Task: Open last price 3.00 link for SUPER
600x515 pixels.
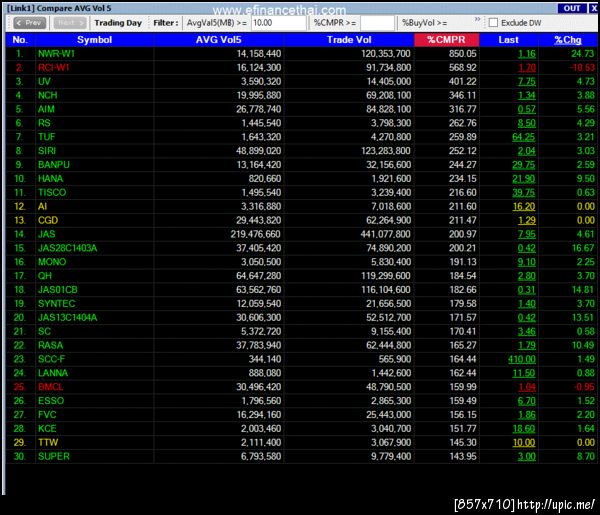Action: point(527,456)
